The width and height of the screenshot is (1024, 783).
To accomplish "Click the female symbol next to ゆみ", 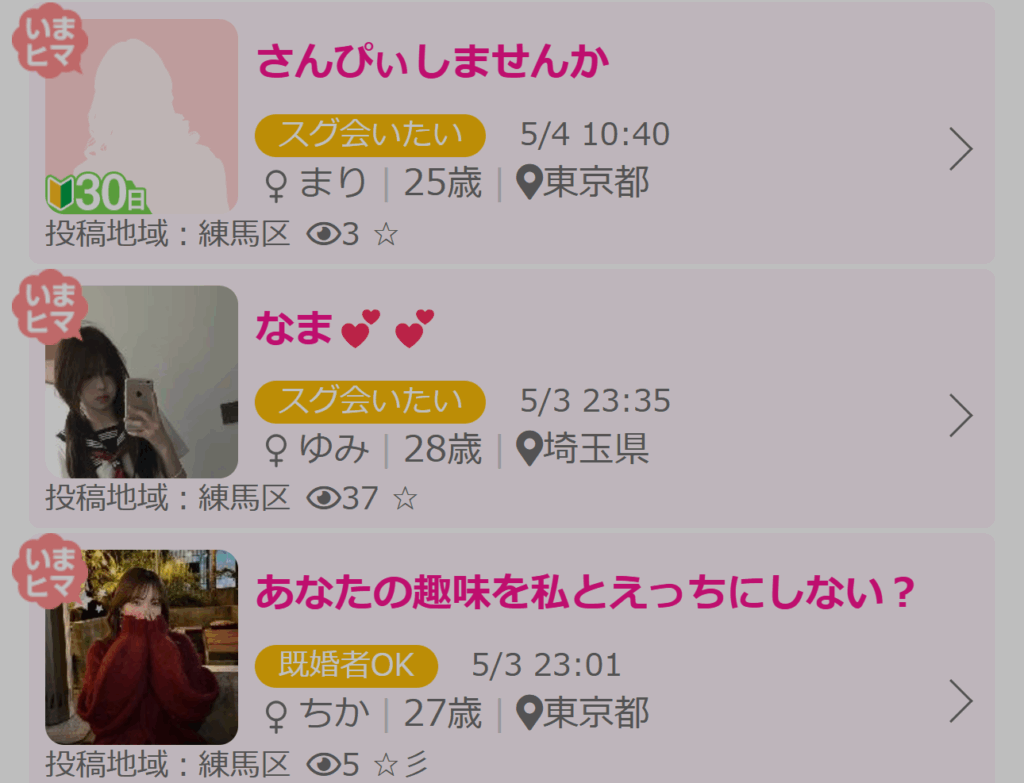I will 276,451.
